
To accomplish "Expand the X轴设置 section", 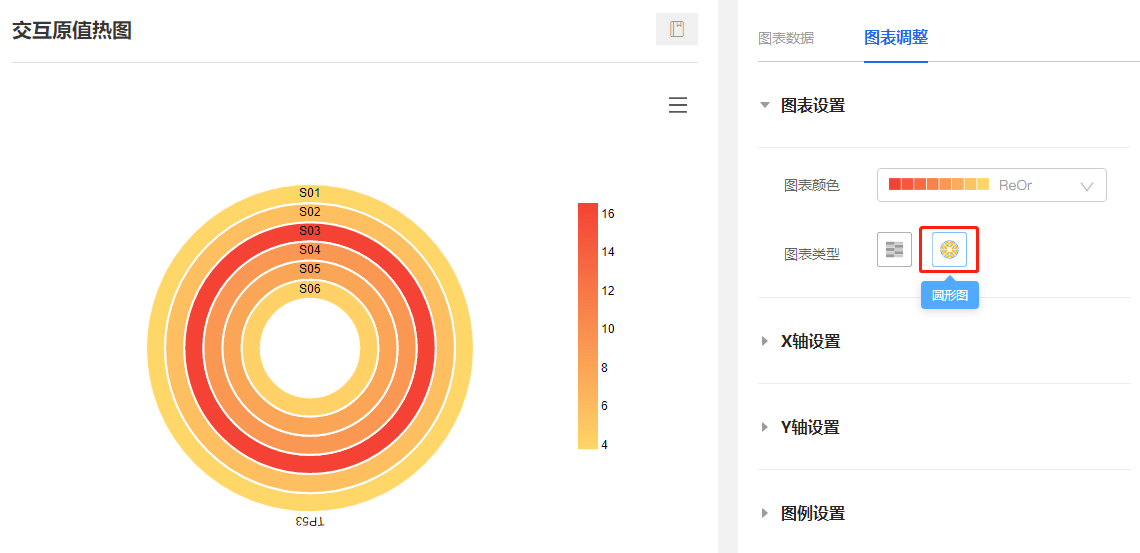I will pos(799,341).
